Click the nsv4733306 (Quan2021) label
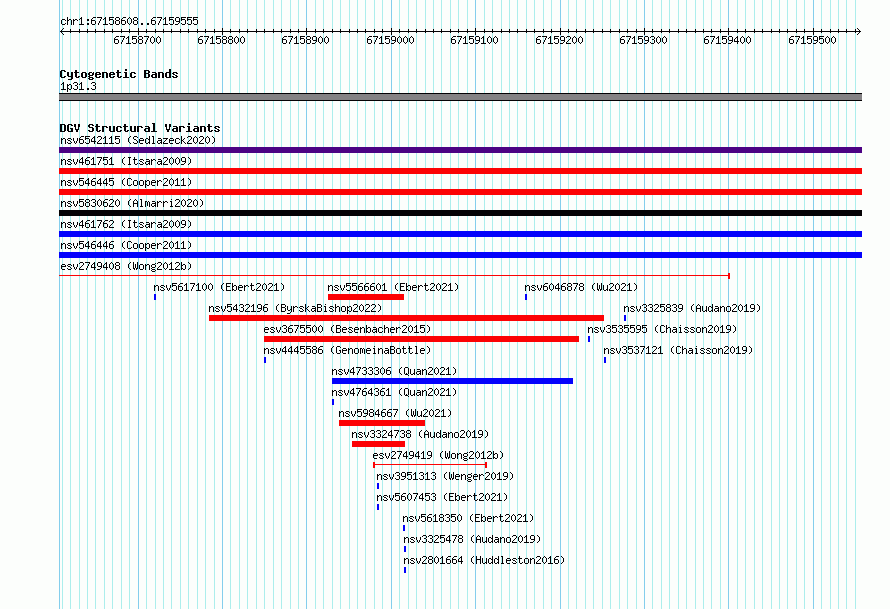The image size is (890, 609). pyautogui.click(x=394, y=371)
